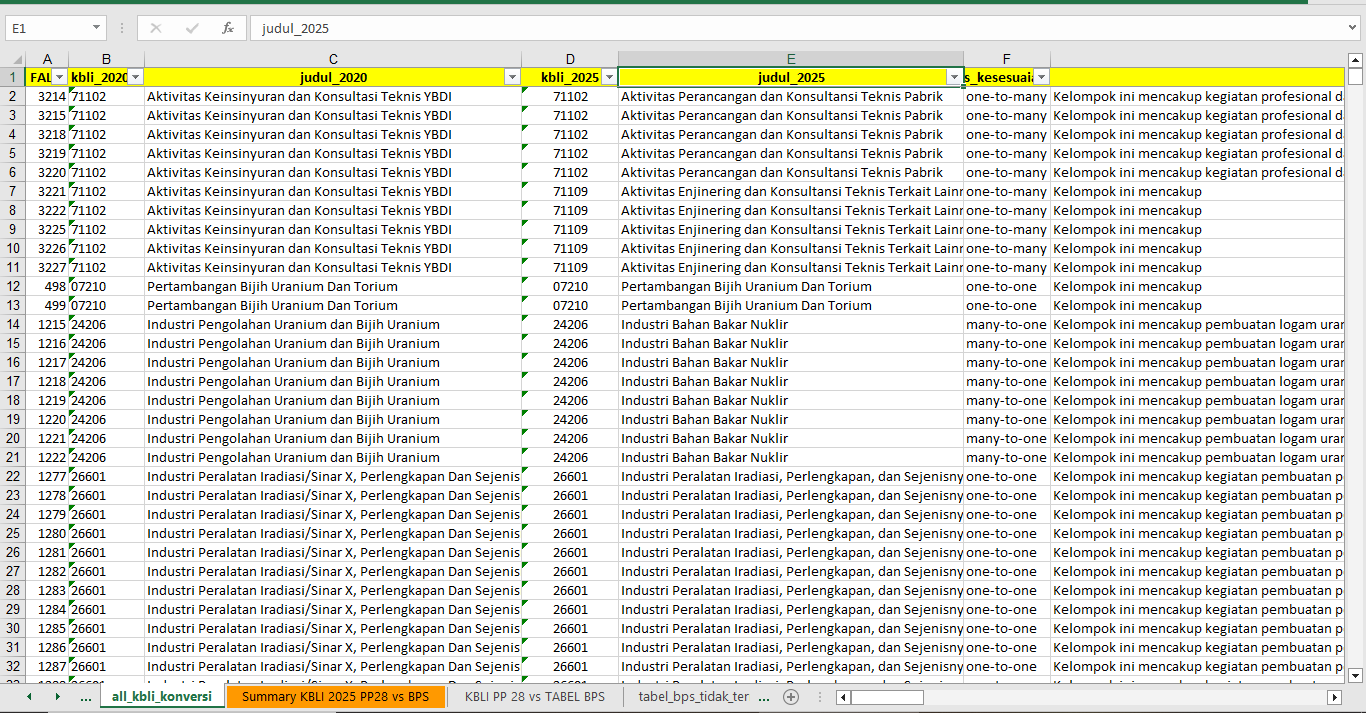
Task: Open filter dropdown for judul_2020 column
Action: 512,77
